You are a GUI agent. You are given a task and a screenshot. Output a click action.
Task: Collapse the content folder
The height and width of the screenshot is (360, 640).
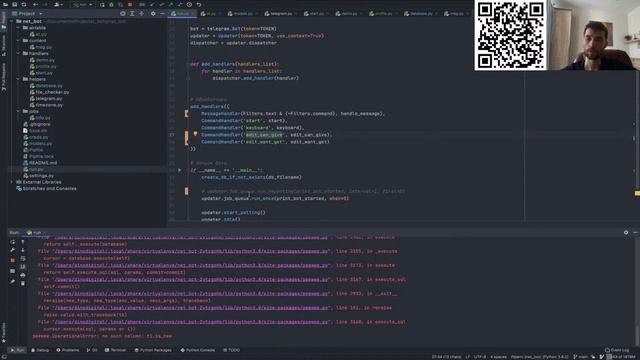18,40
